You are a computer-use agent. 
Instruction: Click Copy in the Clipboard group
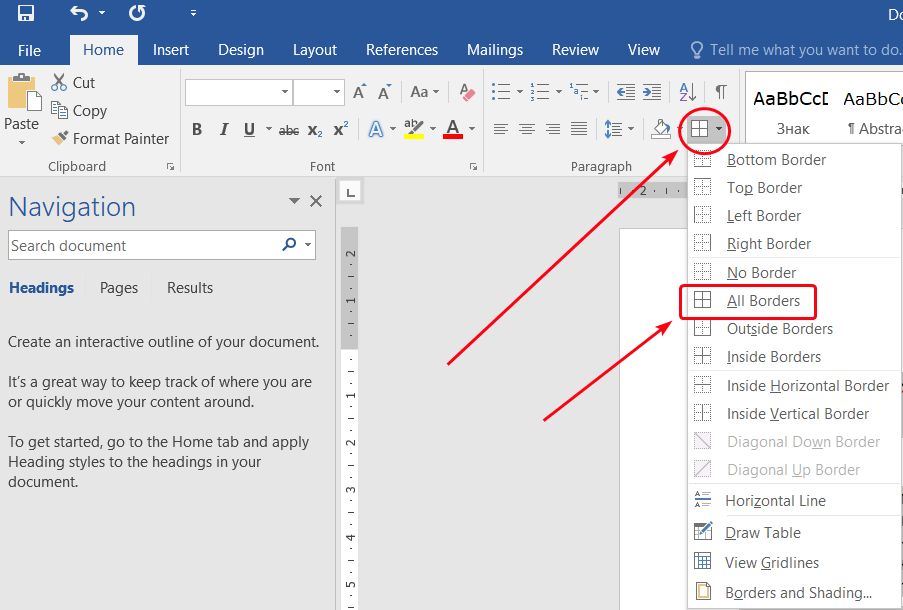pyautogui.click(x=79, y=111)
